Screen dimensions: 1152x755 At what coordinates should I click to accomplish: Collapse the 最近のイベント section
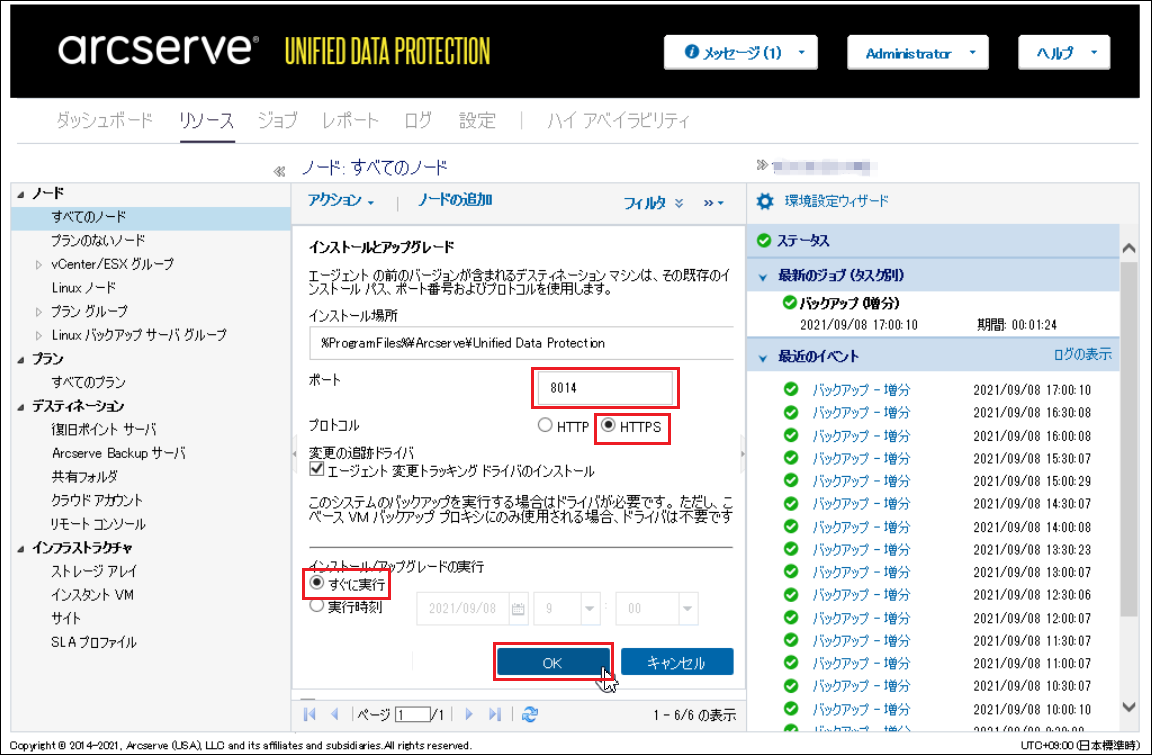coord(763,358)
